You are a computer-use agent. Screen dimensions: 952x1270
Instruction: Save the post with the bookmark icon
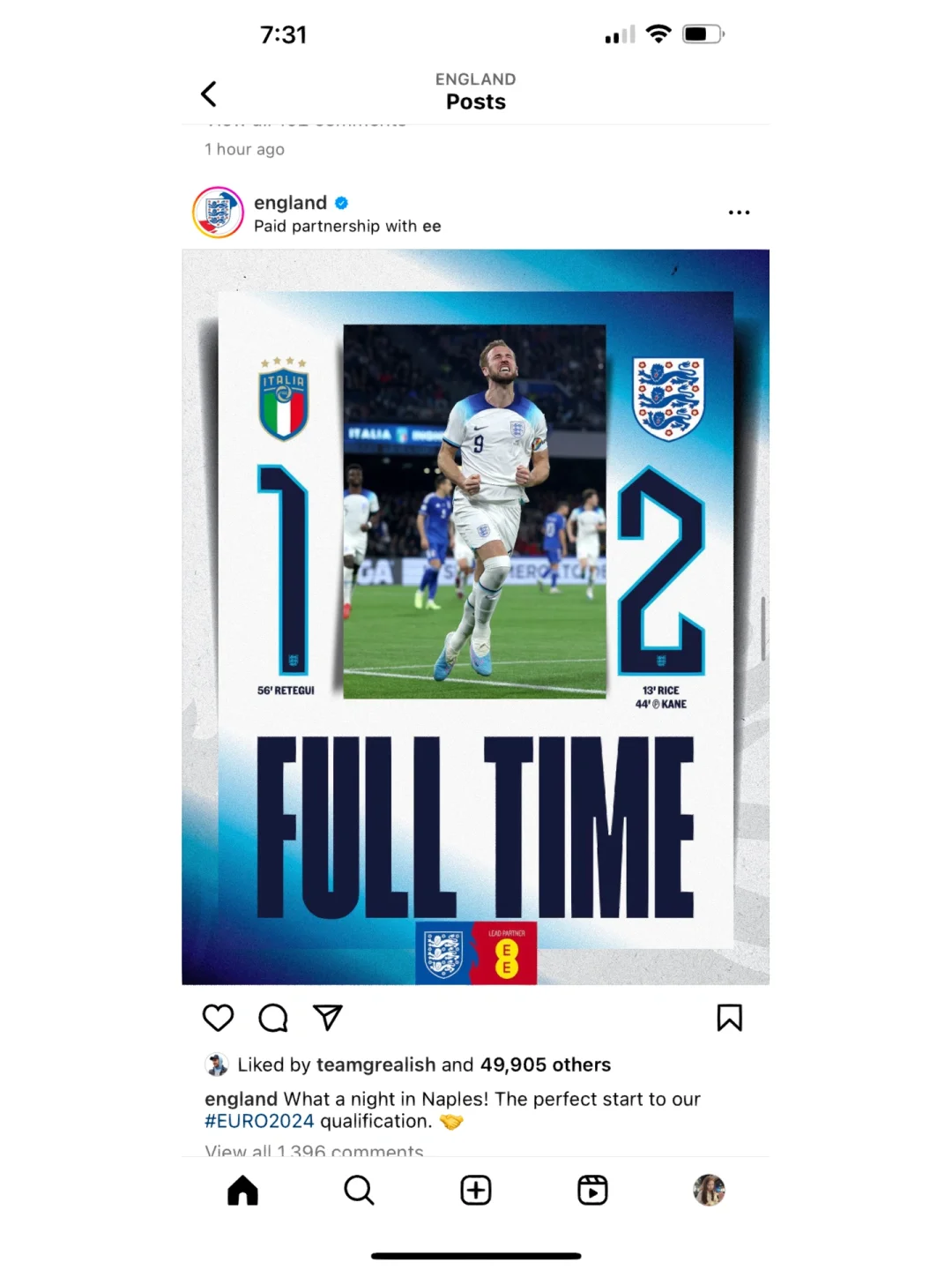[x=730, y=1018]
